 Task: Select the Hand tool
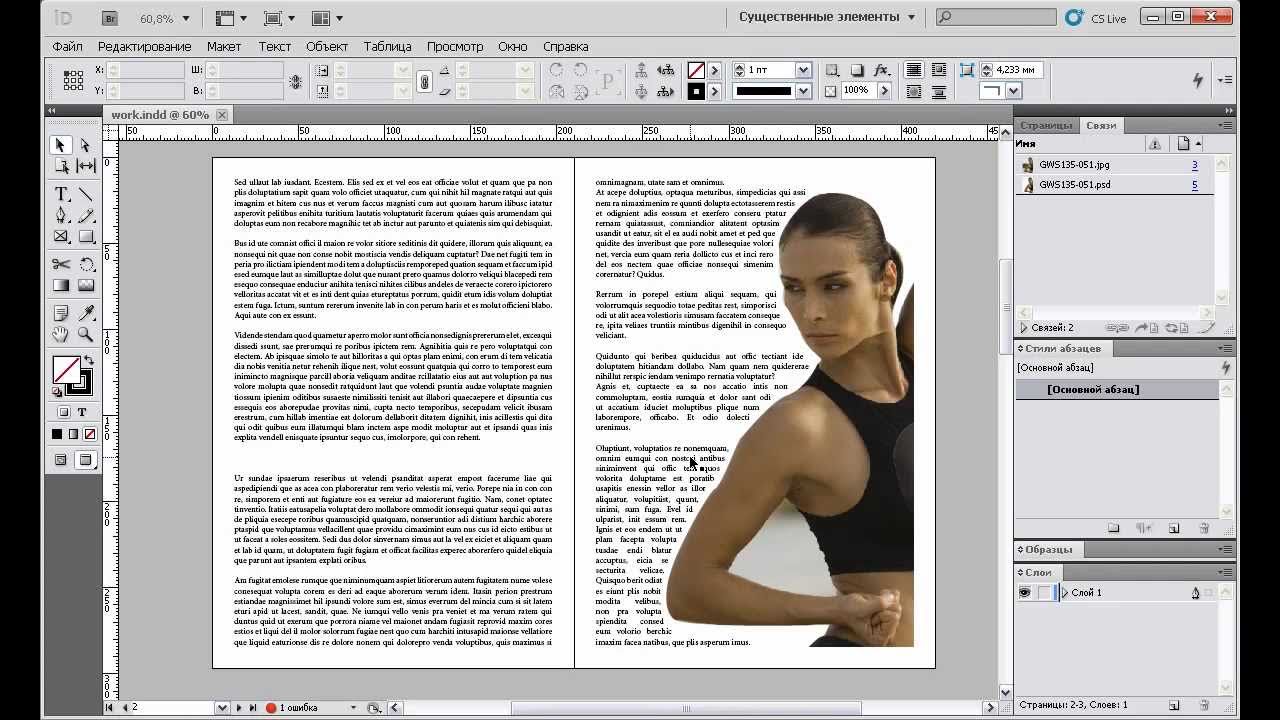point(61,334)
